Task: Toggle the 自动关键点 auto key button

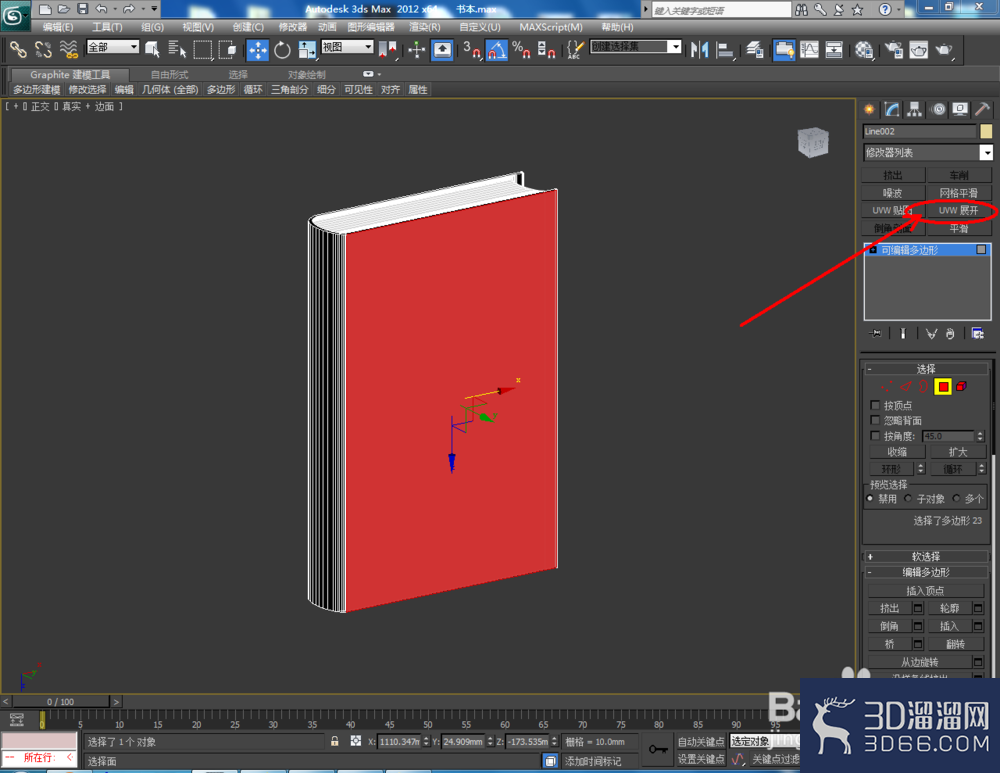Action: point(701,741)
